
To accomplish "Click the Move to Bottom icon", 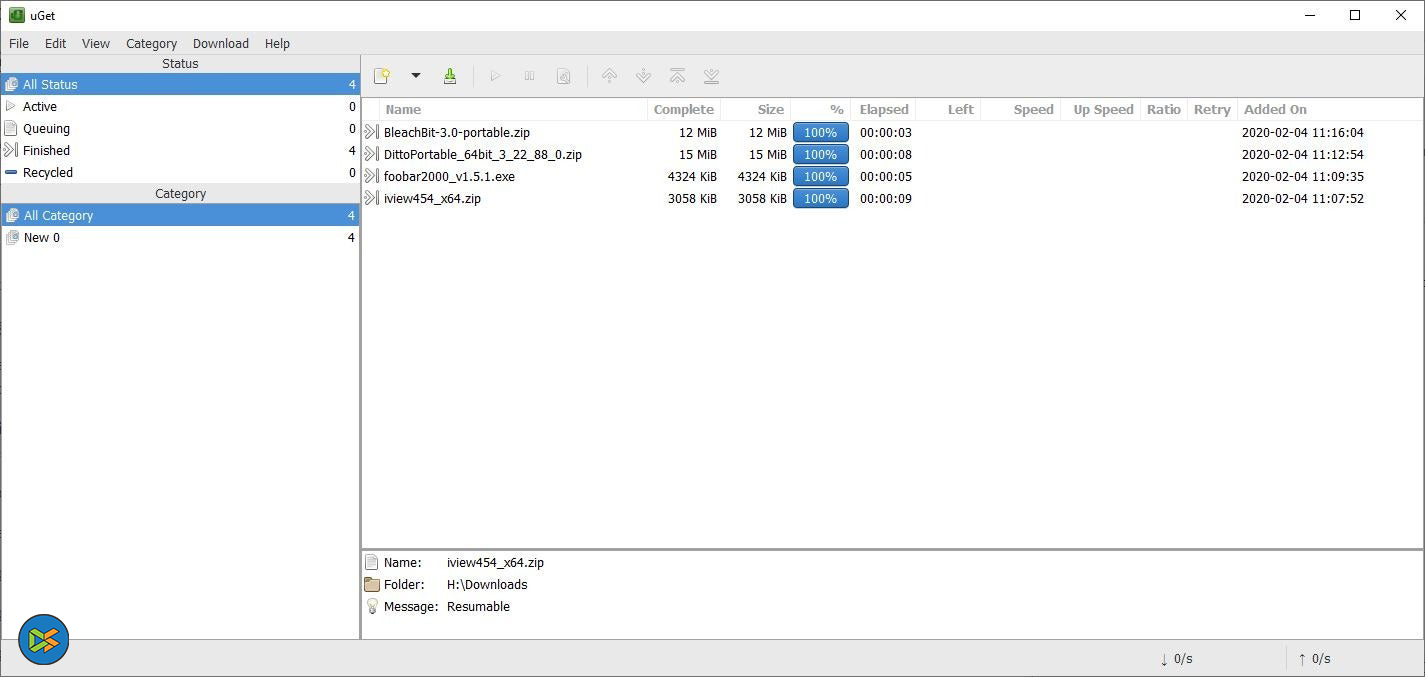I will pos(711,76).
